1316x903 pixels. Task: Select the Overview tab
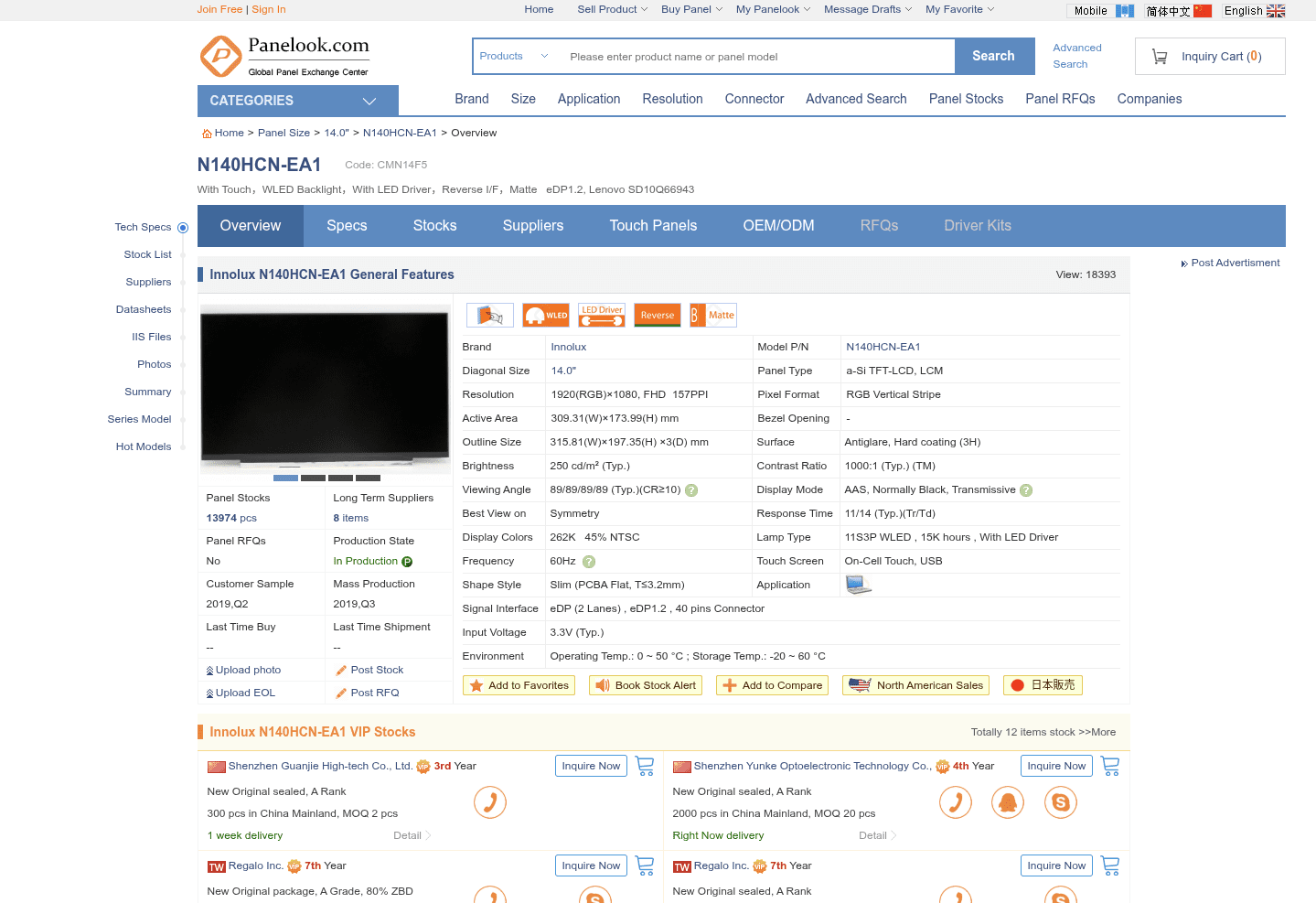[251, 226]
